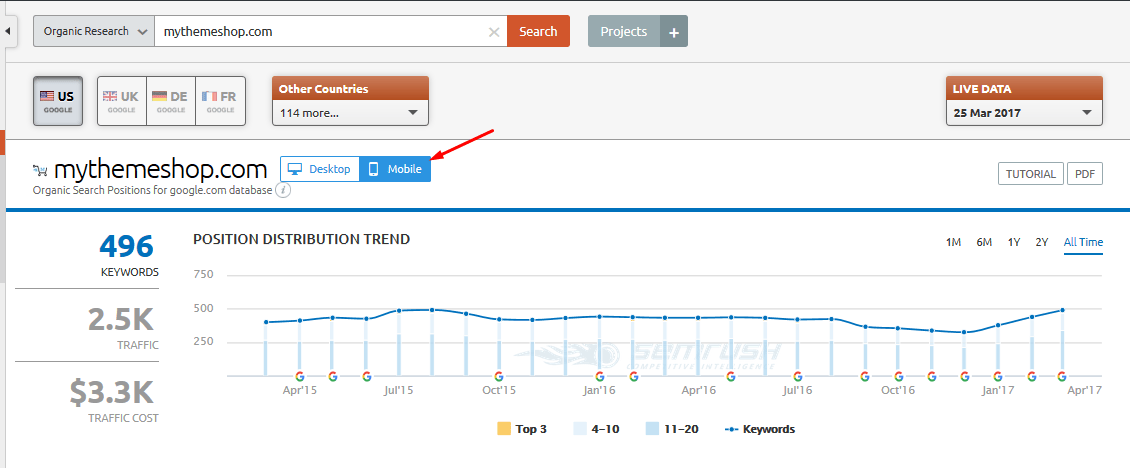Select the US Google database
The width and height of the screenshot is (1130, 468).
pos(58,101)
